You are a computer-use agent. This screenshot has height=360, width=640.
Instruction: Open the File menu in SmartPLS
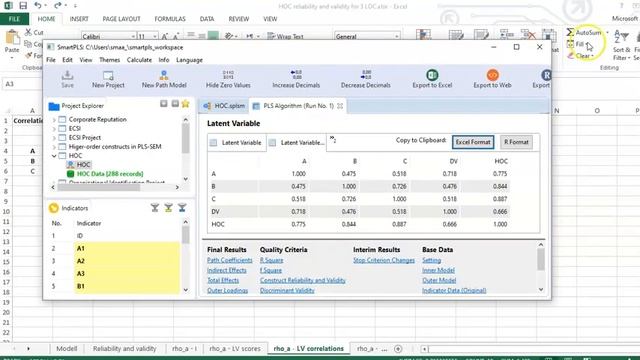pos(51,60)
